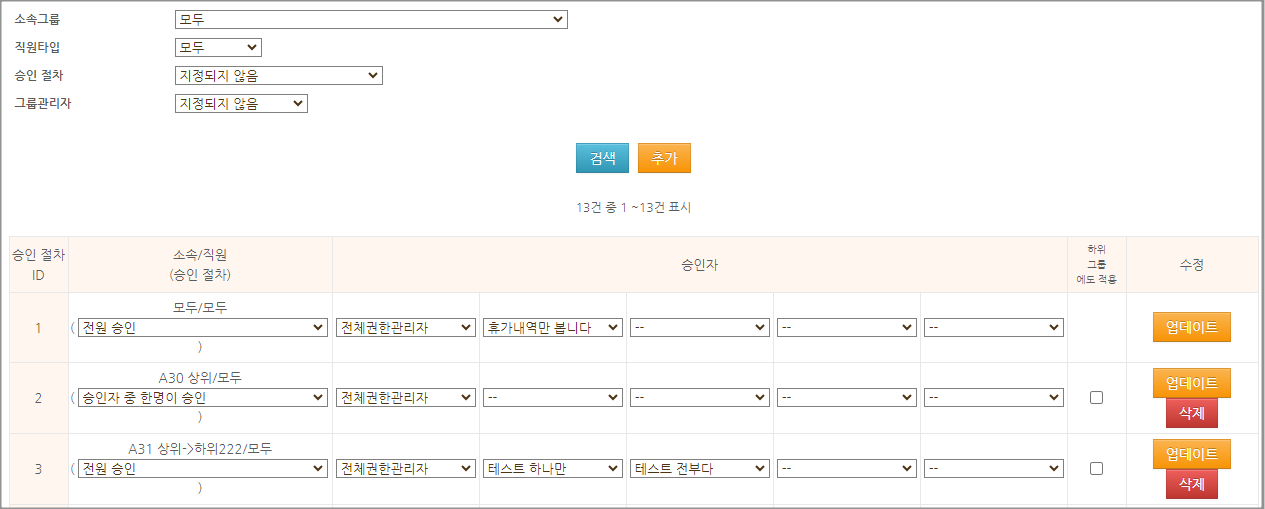Image resolution: width=1265 pixels, height=509 pixels.
Task: Expand the 승인 절차 filter dropdown
Action: point(278,75)
